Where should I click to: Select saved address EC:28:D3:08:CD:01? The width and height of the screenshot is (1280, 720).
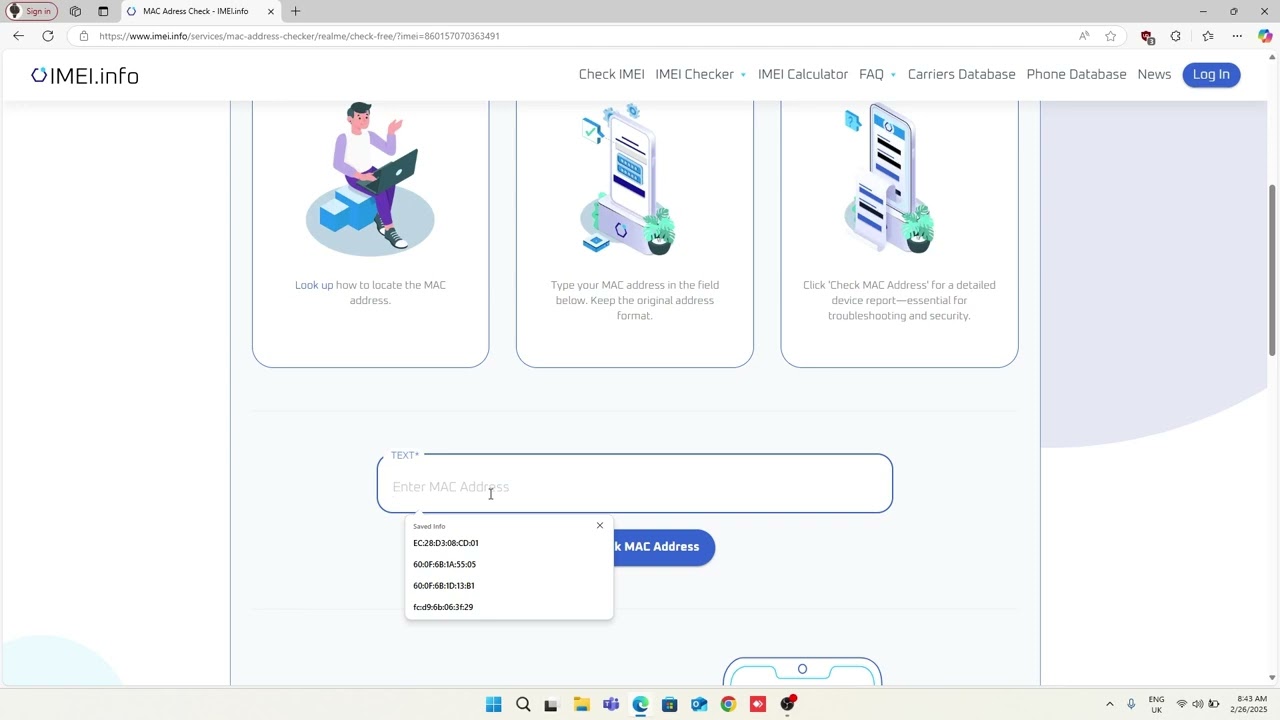[x=508, y=543]
